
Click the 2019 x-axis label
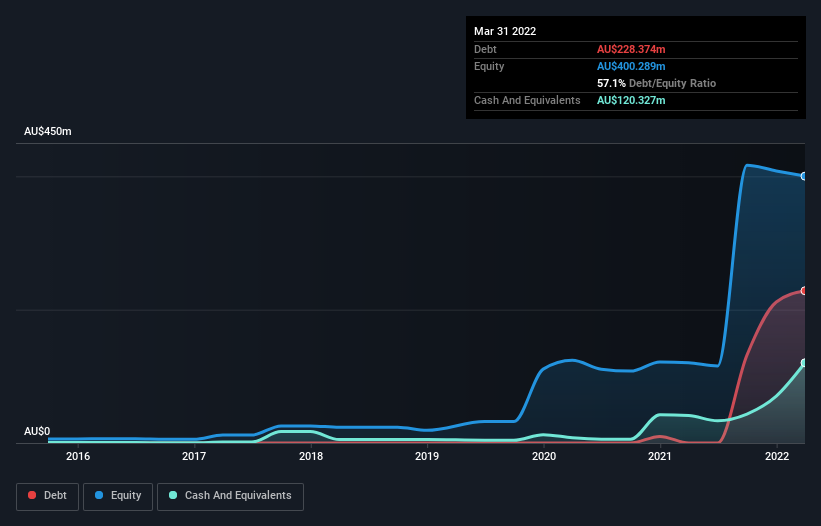tap(427, 456)
